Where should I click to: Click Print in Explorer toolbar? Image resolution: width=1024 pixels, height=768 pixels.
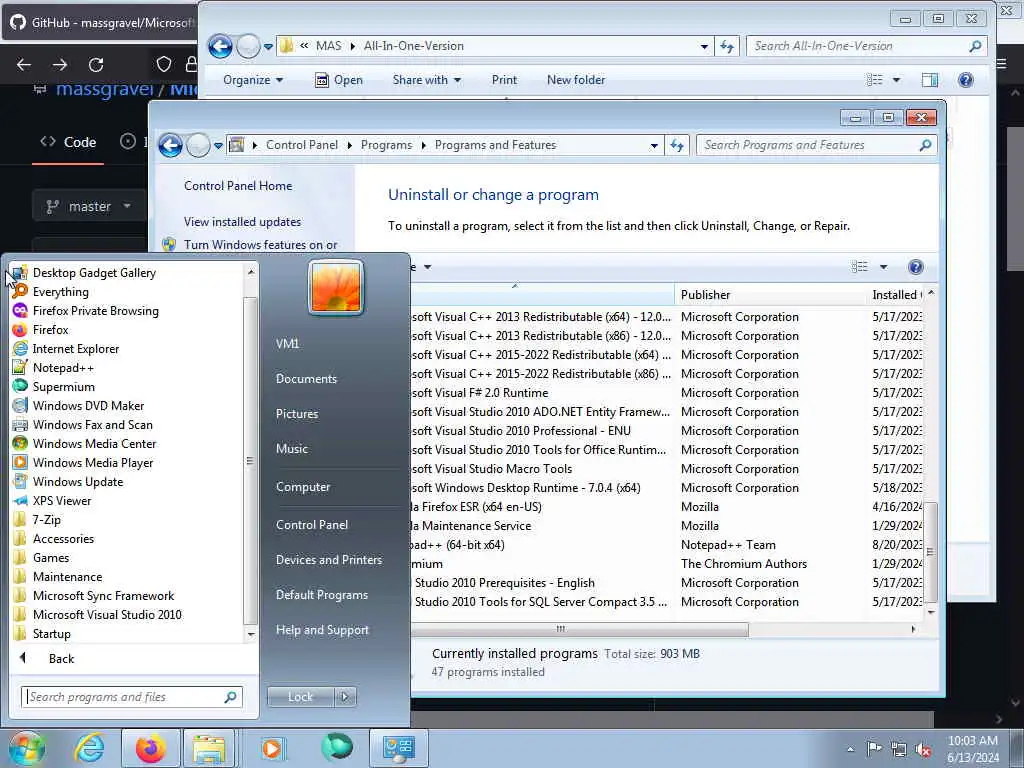pos(504,80)
